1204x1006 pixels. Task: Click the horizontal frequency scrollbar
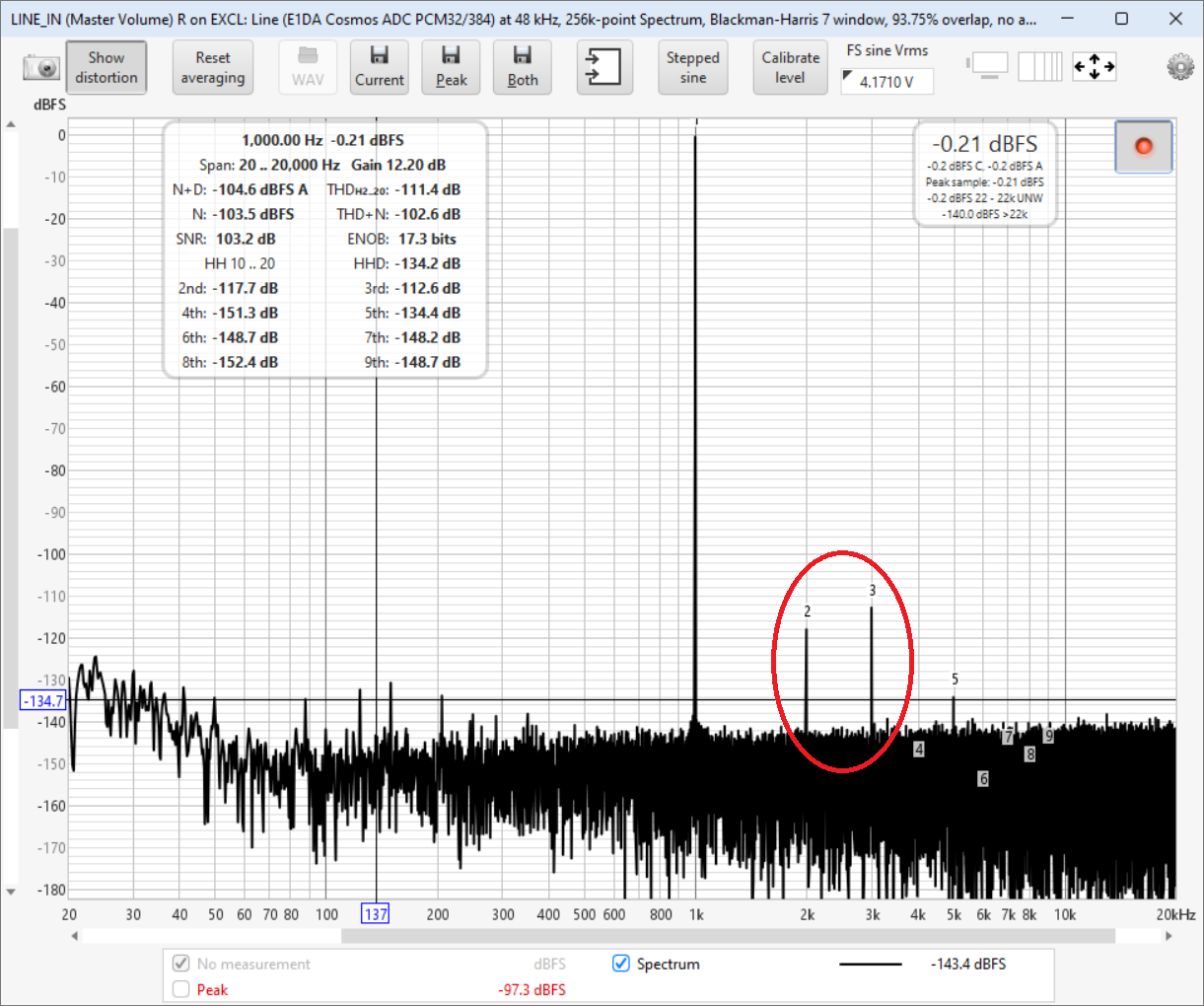pos(727,936)
